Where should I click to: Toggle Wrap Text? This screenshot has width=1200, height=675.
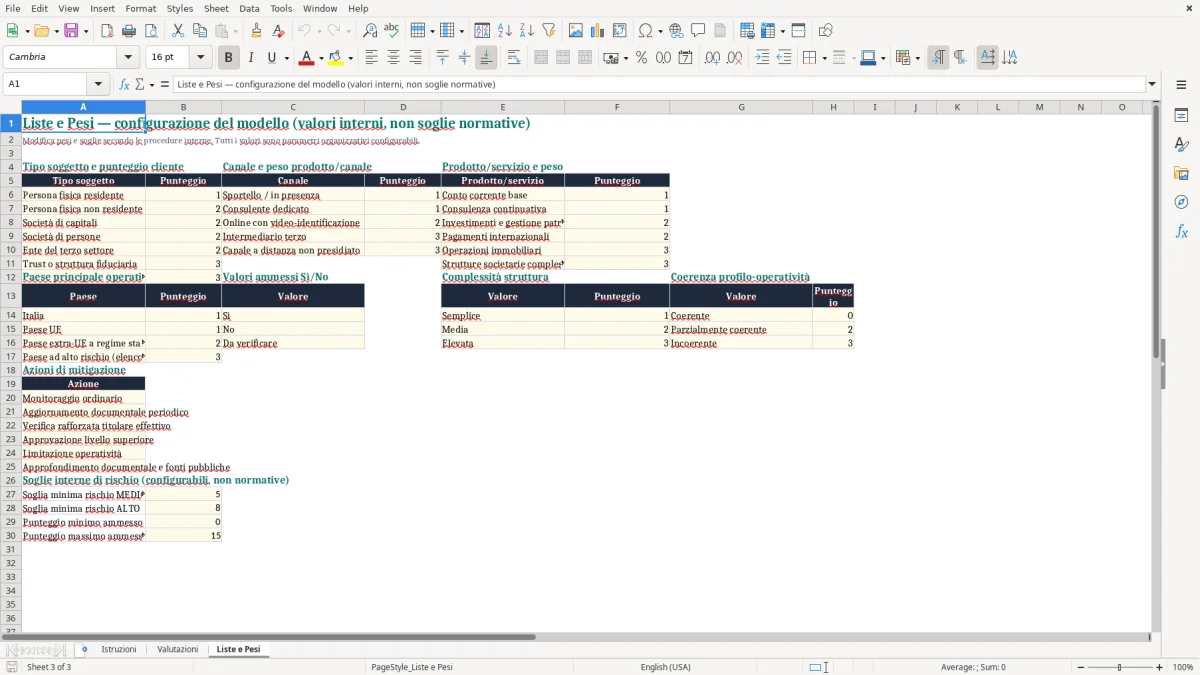pos(514,58)
